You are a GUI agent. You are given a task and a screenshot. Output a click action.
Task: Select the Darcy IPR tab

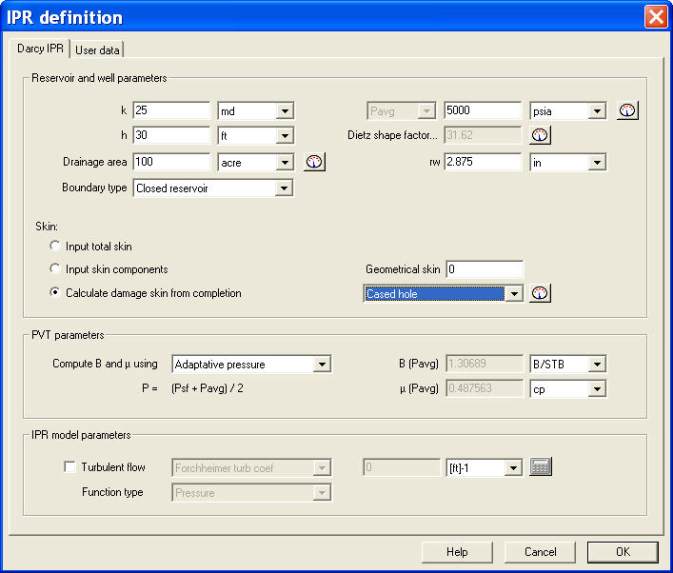coord(38,49)
